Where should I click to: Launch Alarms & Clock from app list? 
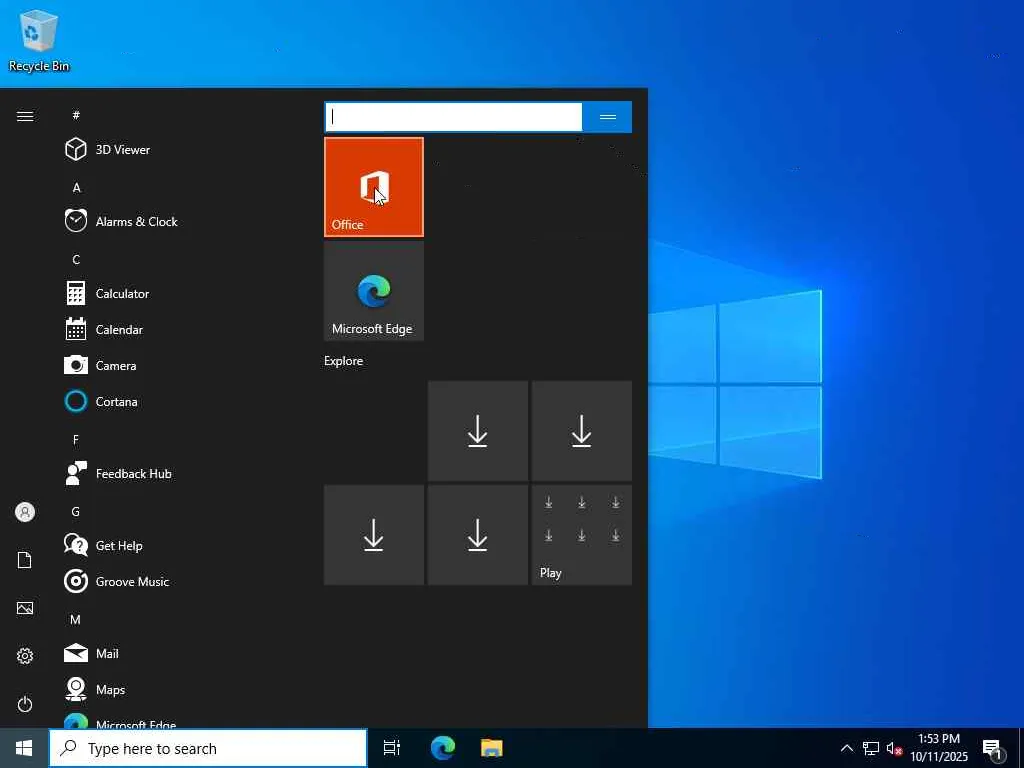click(x=121, y=221)
